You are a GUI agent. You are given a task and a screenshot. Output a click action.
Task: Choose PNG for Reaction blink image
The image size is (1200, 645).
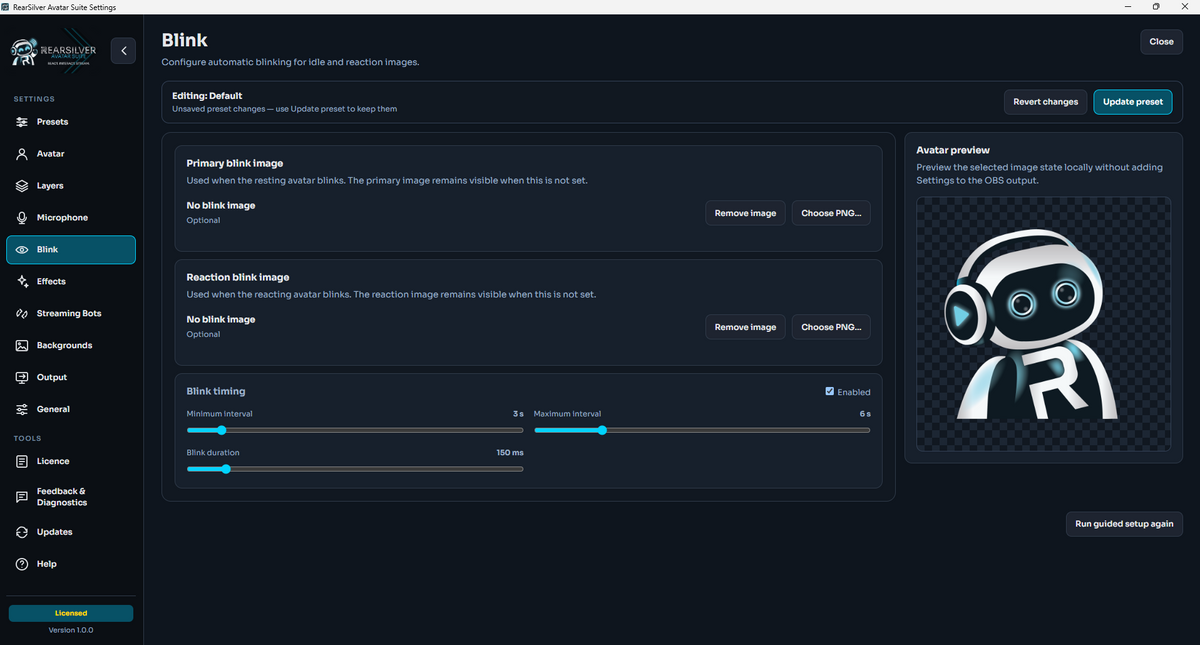pyautogui.click(x=831, y=327)
